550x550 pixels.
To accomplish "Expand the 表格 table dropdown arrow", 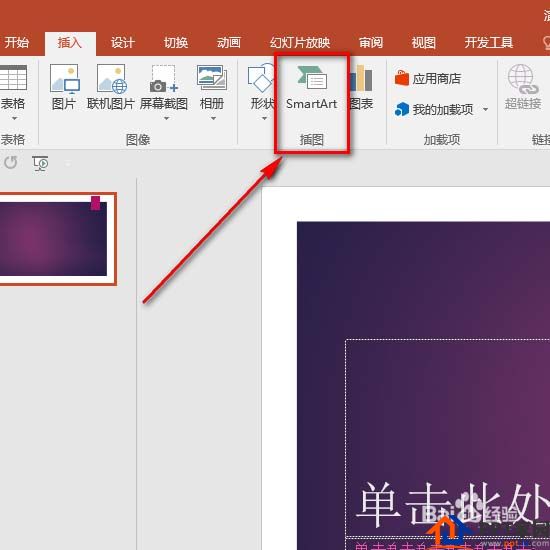I will click(14, 119).
